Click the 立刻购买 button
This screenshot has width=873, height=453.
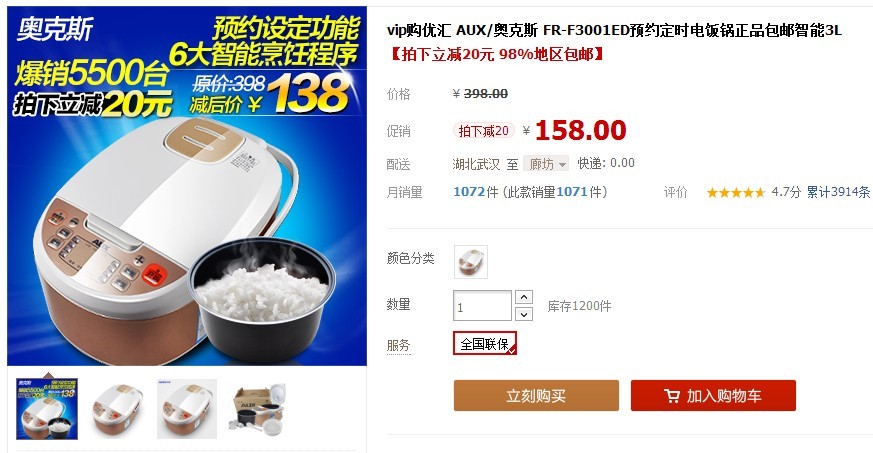pyautogui.click(x=536, y=396)
